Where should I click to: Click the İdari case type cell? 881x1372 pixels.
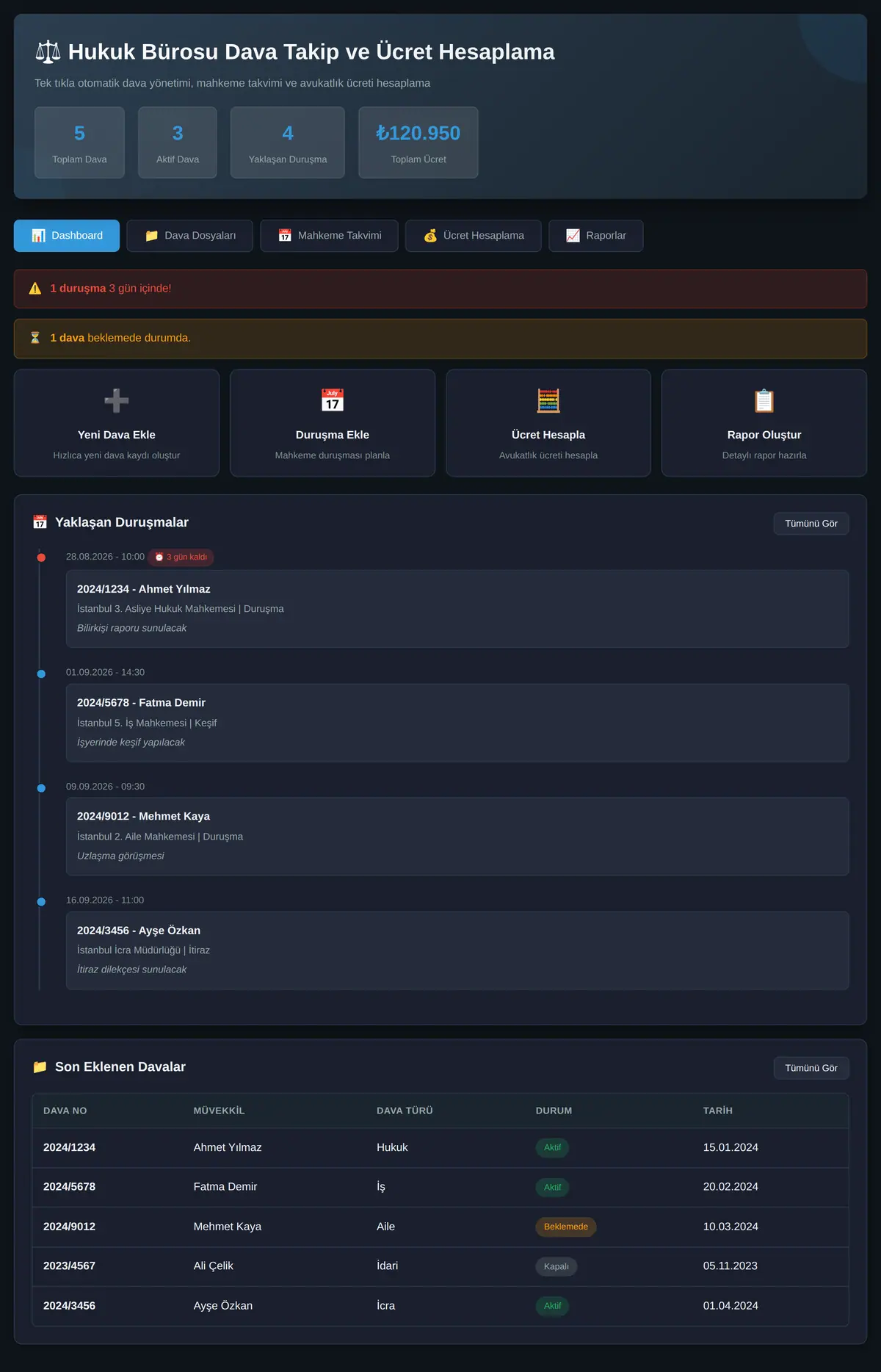point(388,1266)
